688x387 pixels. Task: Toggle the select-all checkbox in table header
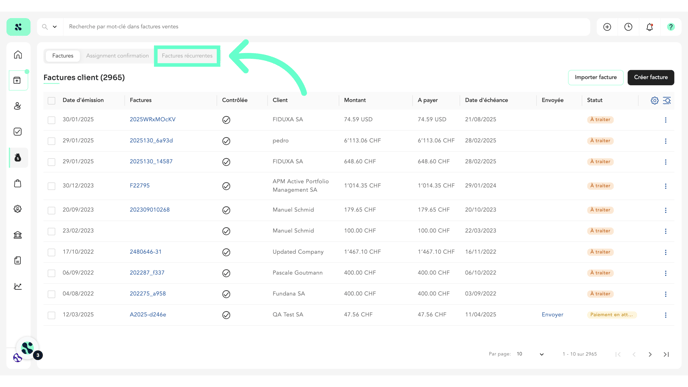(51, 100)
